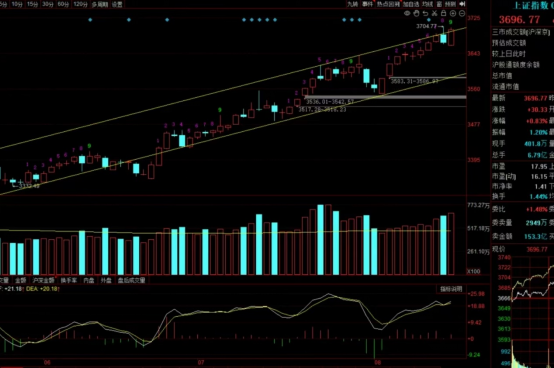This screenshot has width=554, height=368.
Task: Collapse side panel with the arrow icon
Action: coord(462,4)
